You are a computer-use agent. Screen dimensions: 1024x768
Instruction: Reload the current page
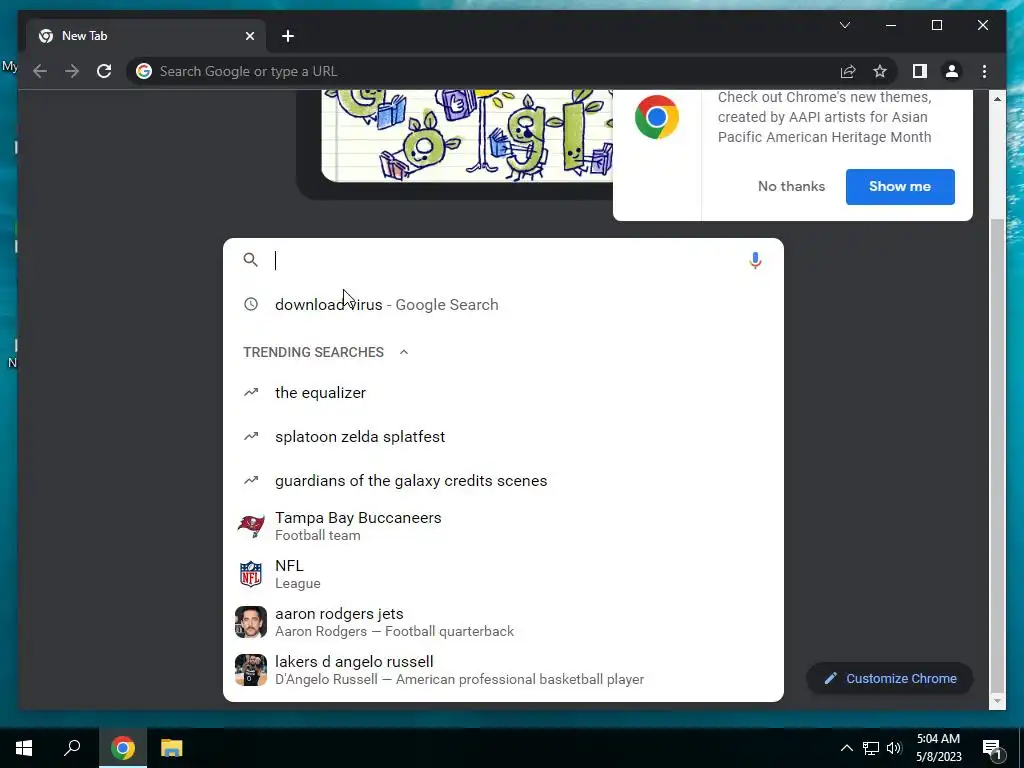click(x=104, y=71)
